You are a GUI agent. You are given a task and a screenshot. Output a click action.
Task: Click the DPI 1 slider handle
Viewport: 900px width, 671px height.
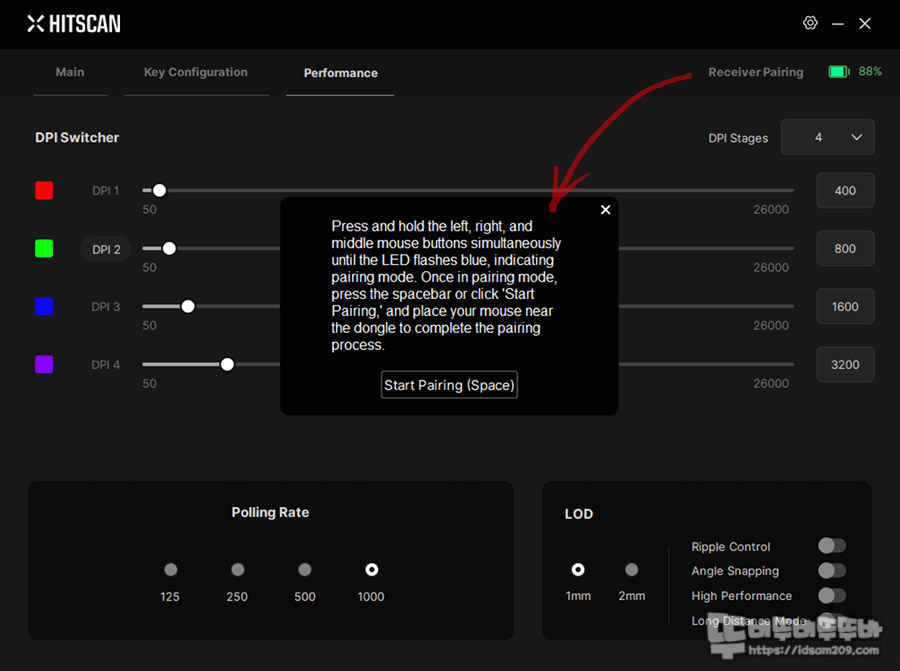click(x=160, y=190)
